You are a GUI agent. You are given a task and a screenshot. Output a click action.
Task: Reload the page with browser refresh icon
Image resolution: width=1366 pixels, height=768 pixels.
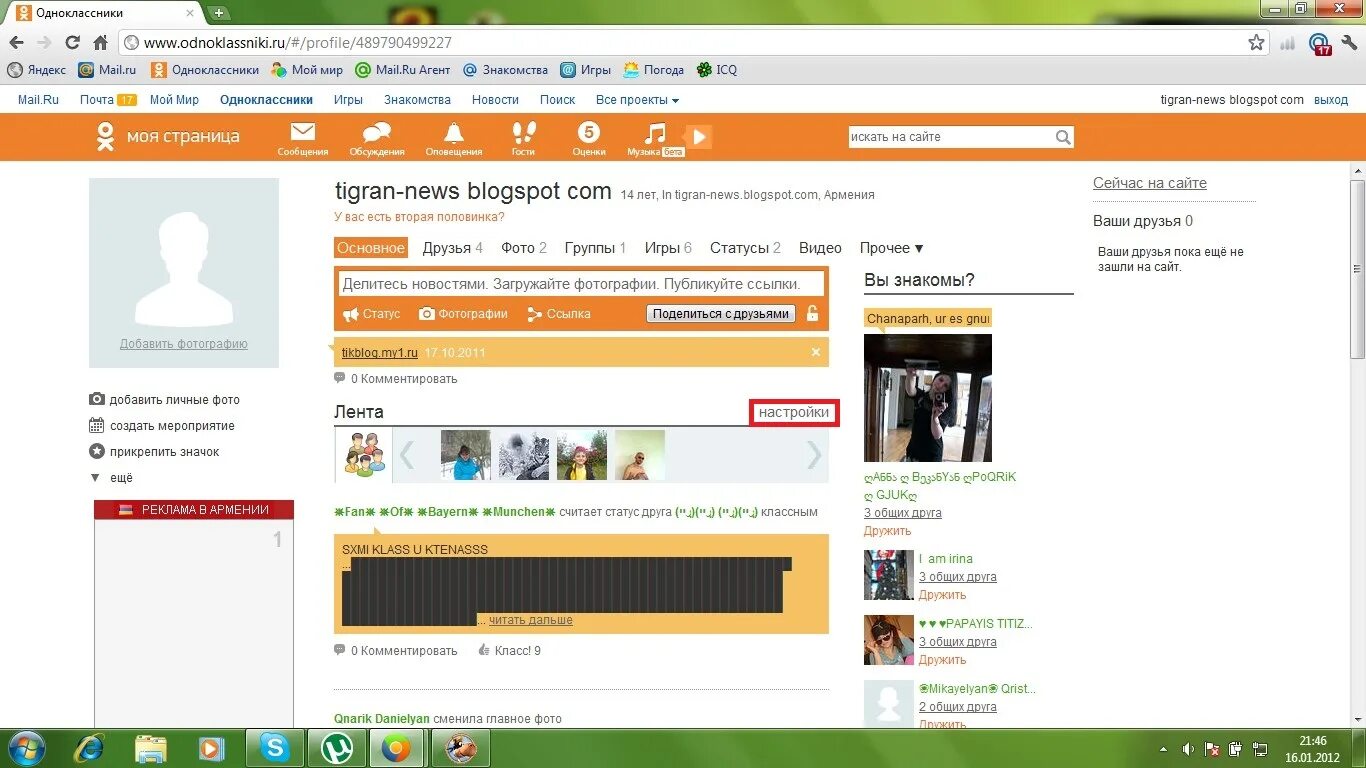point(72,43)
